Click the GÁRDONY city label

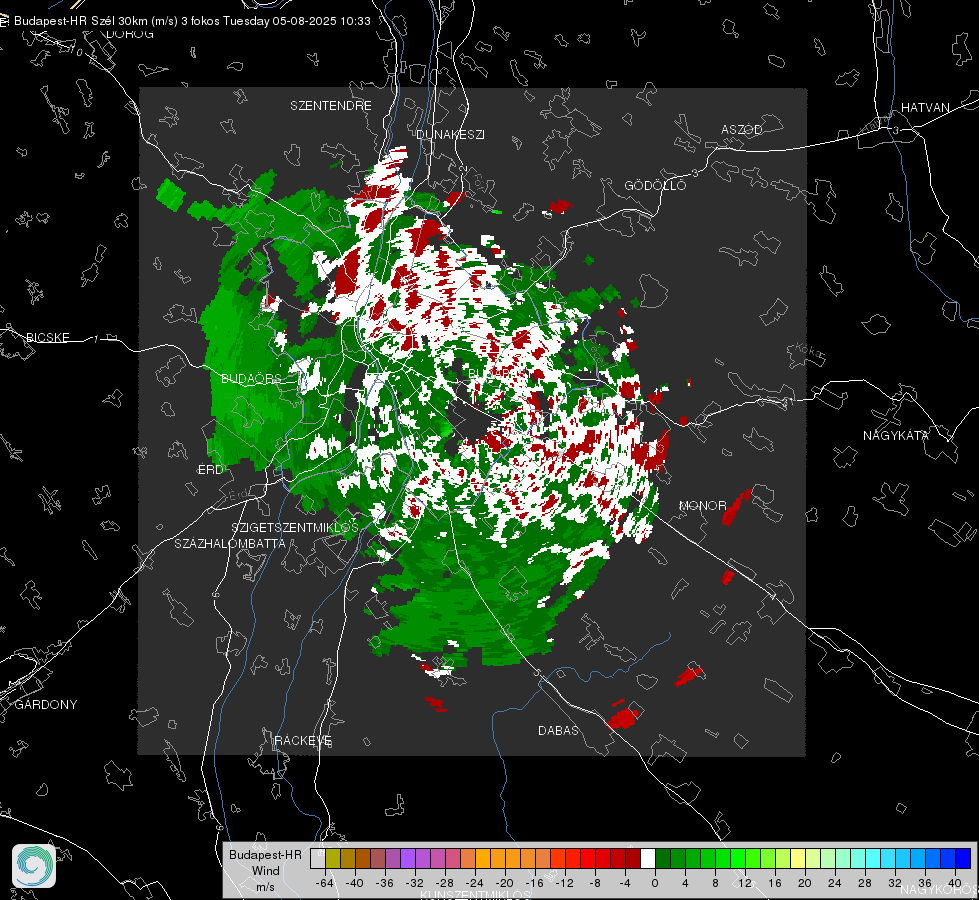click(x=46, y=705)
